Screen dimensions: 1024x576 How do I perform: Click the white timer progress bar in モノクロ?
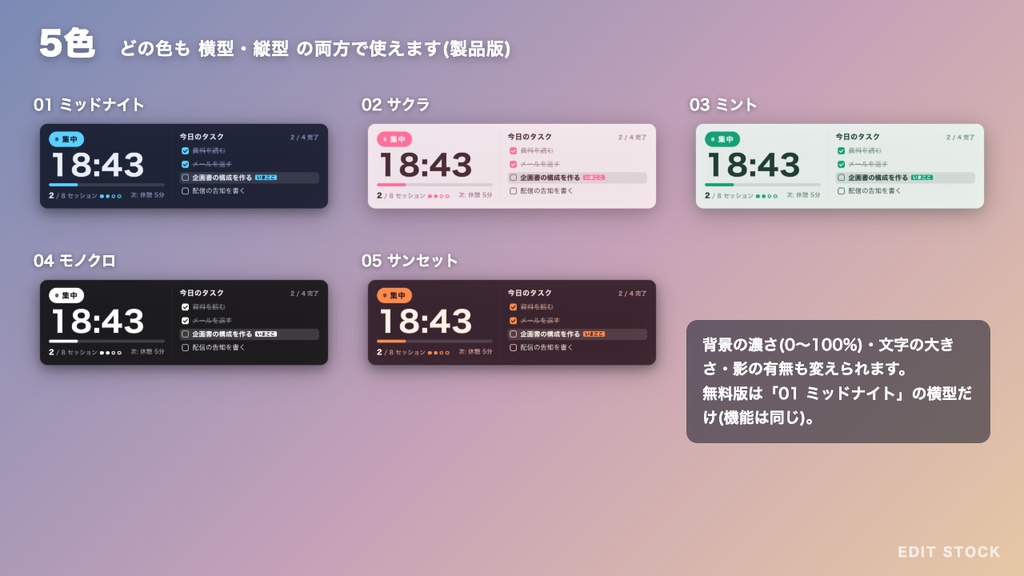click(x=106, y=341)
